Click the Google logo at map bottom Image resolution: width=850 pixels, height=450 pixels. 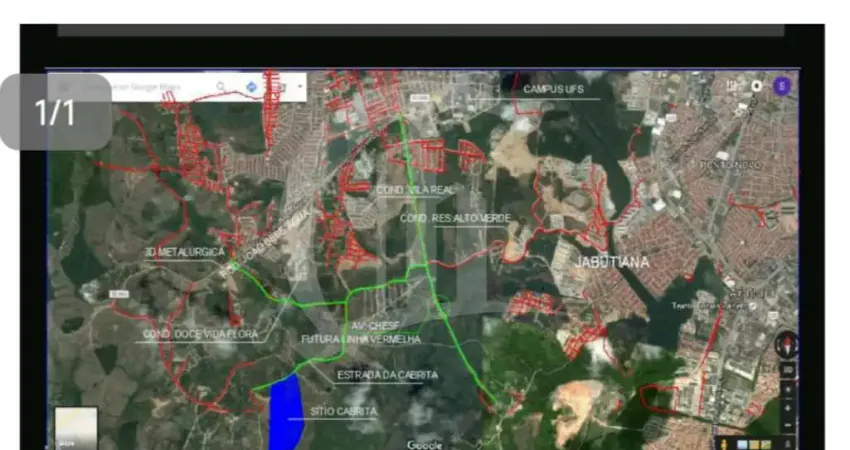425,444
